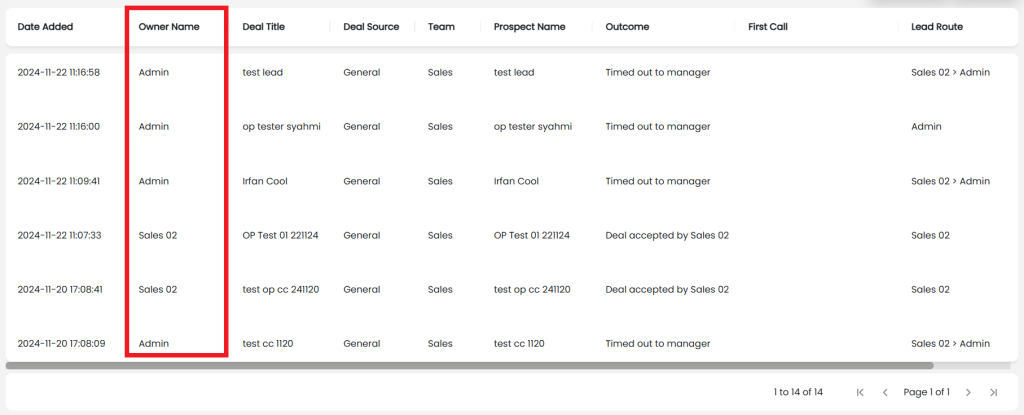Viewport: 1024px width, 415px height.
Task: Click the Team column header
Action: click(441, 27)
